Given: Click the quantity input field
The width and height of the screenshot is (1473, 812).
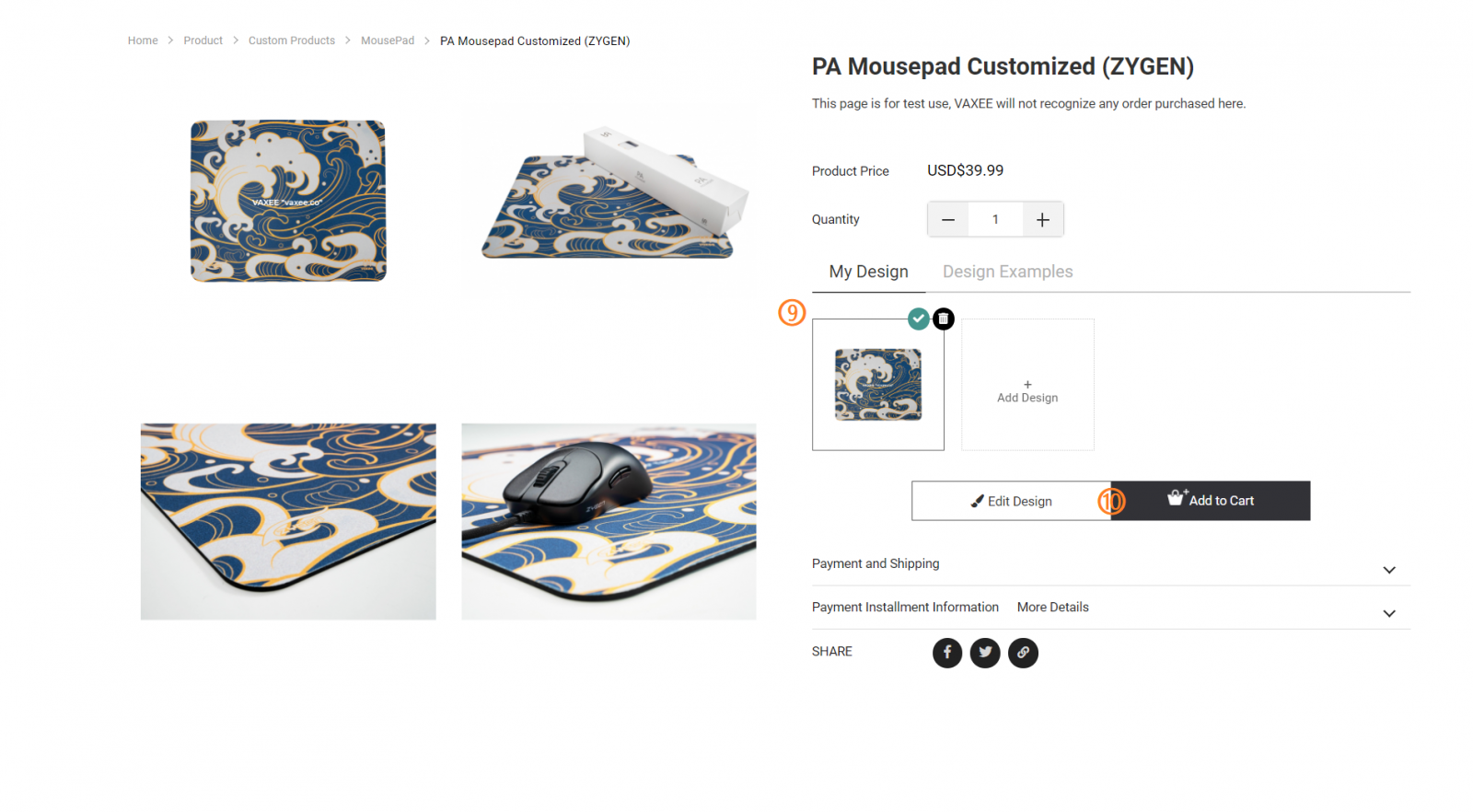Looking at the screenshot, I should click(995, 219).
